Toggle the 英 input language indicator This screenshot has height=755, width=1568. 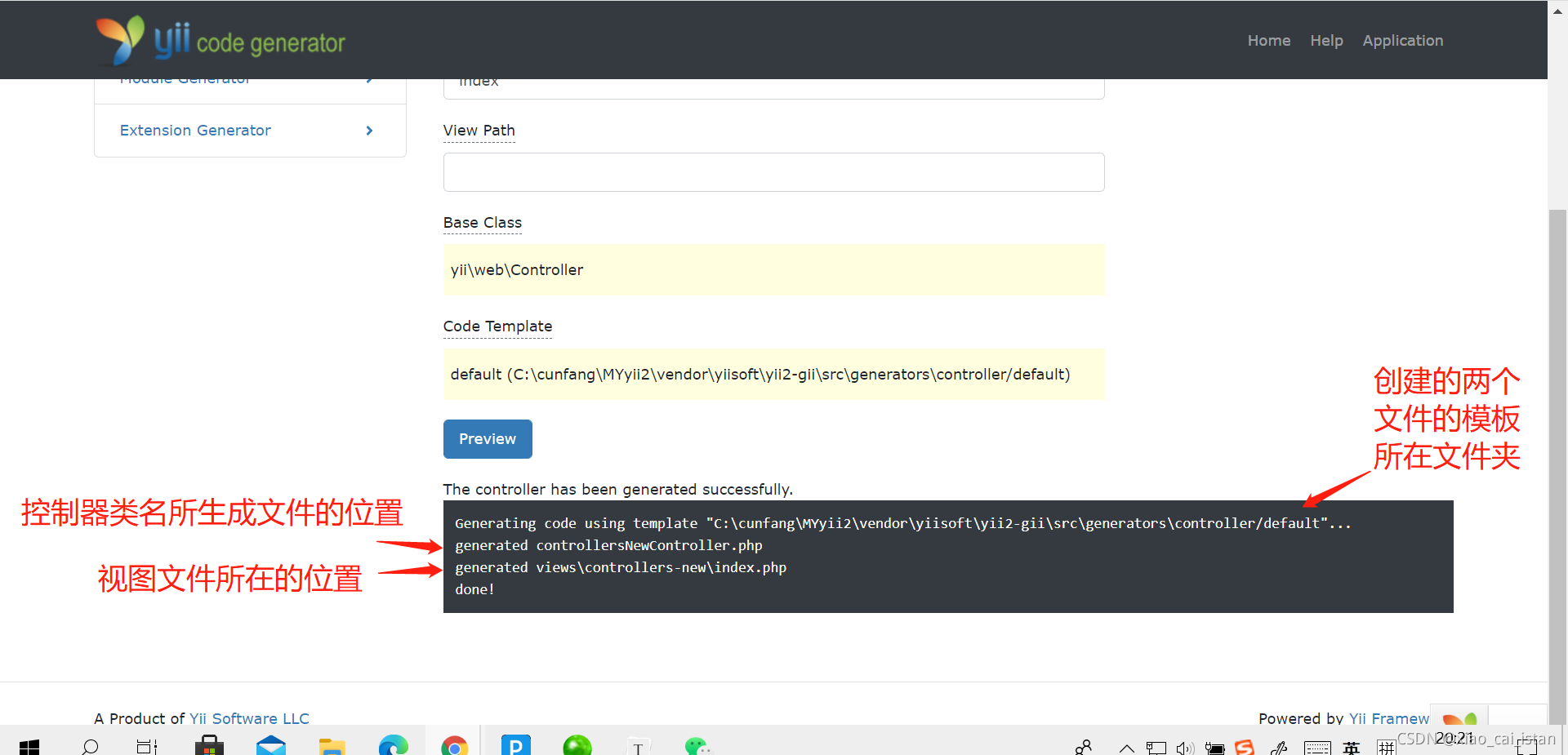[x=1352, y=748]
